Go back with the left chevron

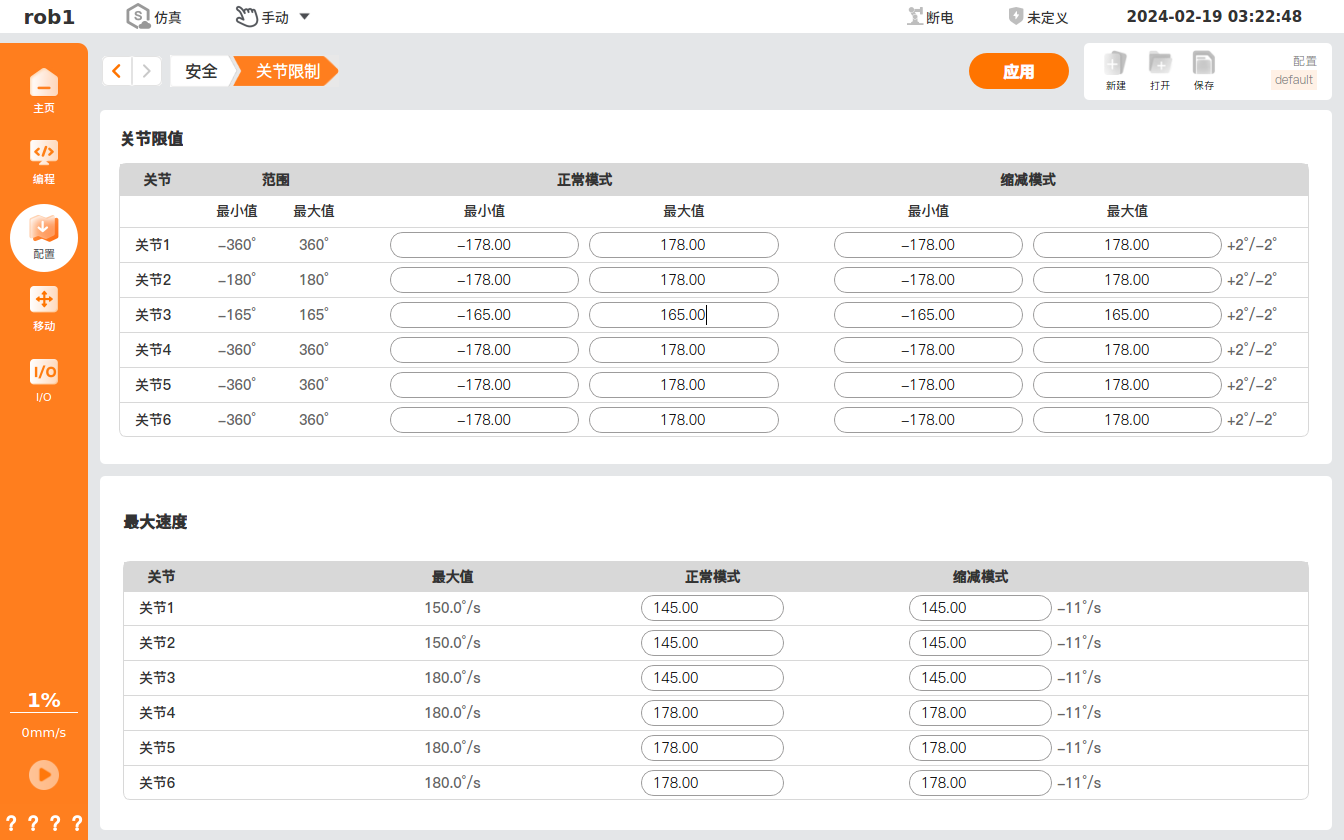tap(117, 71)
